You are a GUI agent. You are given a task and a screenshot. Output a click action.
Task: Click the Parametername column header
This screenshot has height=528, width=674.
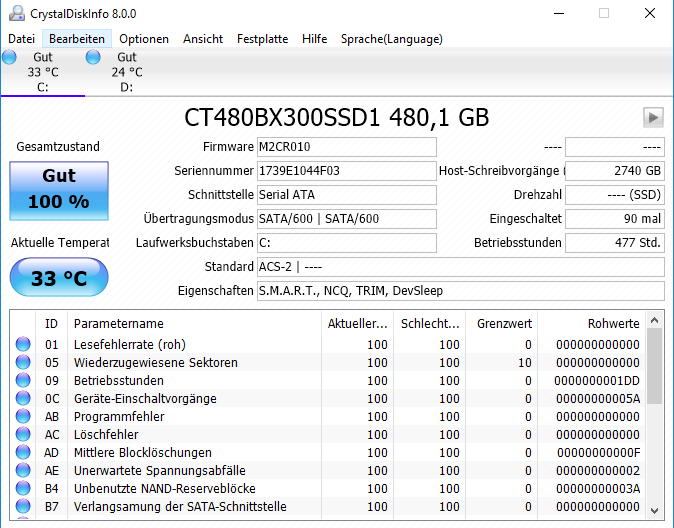(194, 323)
